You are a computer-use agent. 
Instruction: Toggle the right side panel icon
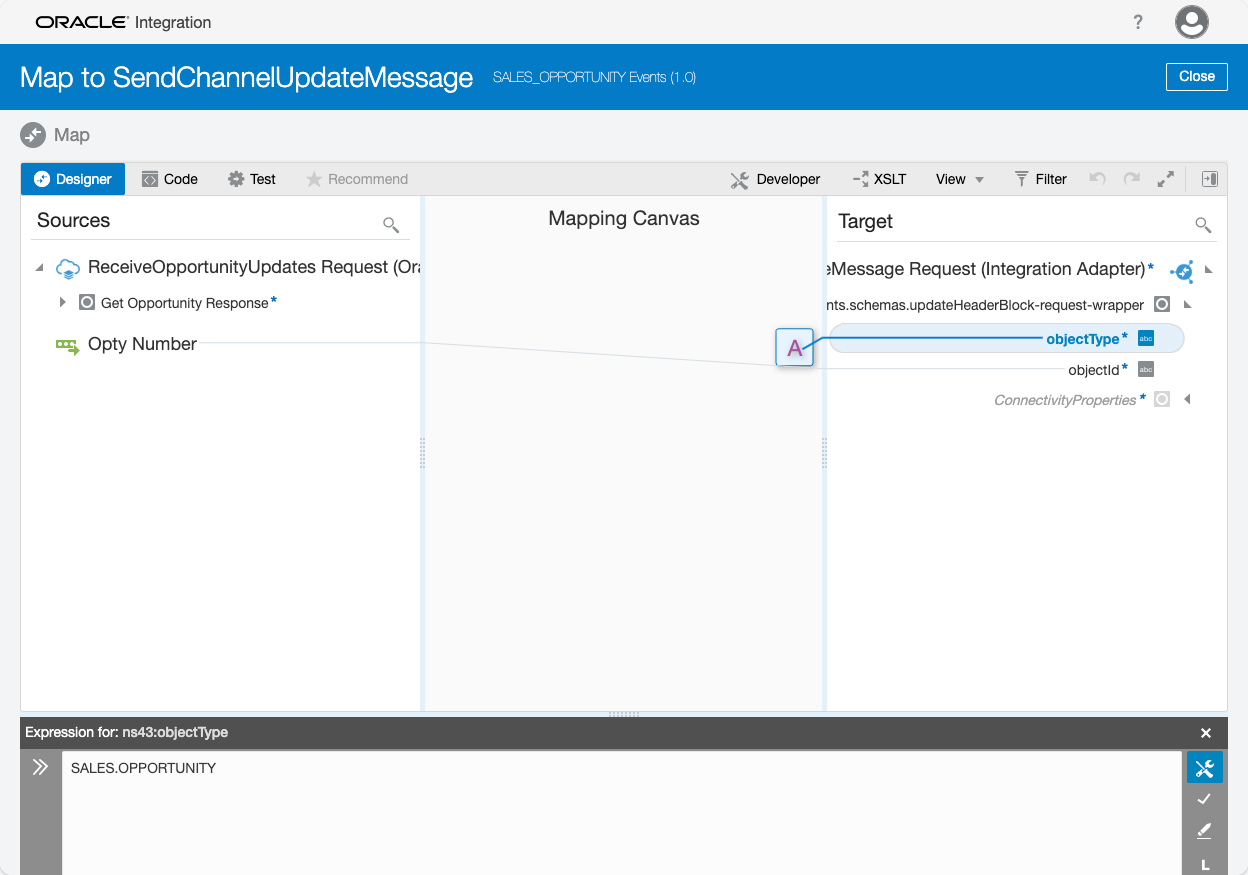(x=1208, y=179)
